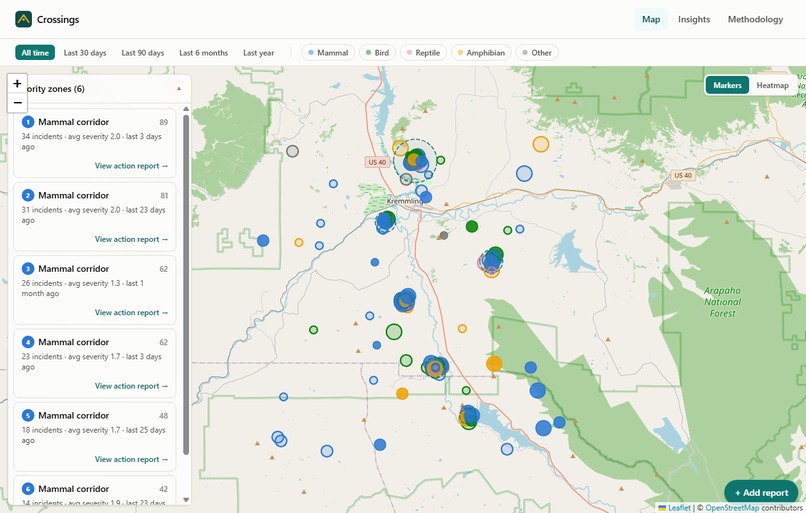The height and width of the screenshot is (513, 806).
Task: Filter to Last 30 days
Action: pos(85,52)
